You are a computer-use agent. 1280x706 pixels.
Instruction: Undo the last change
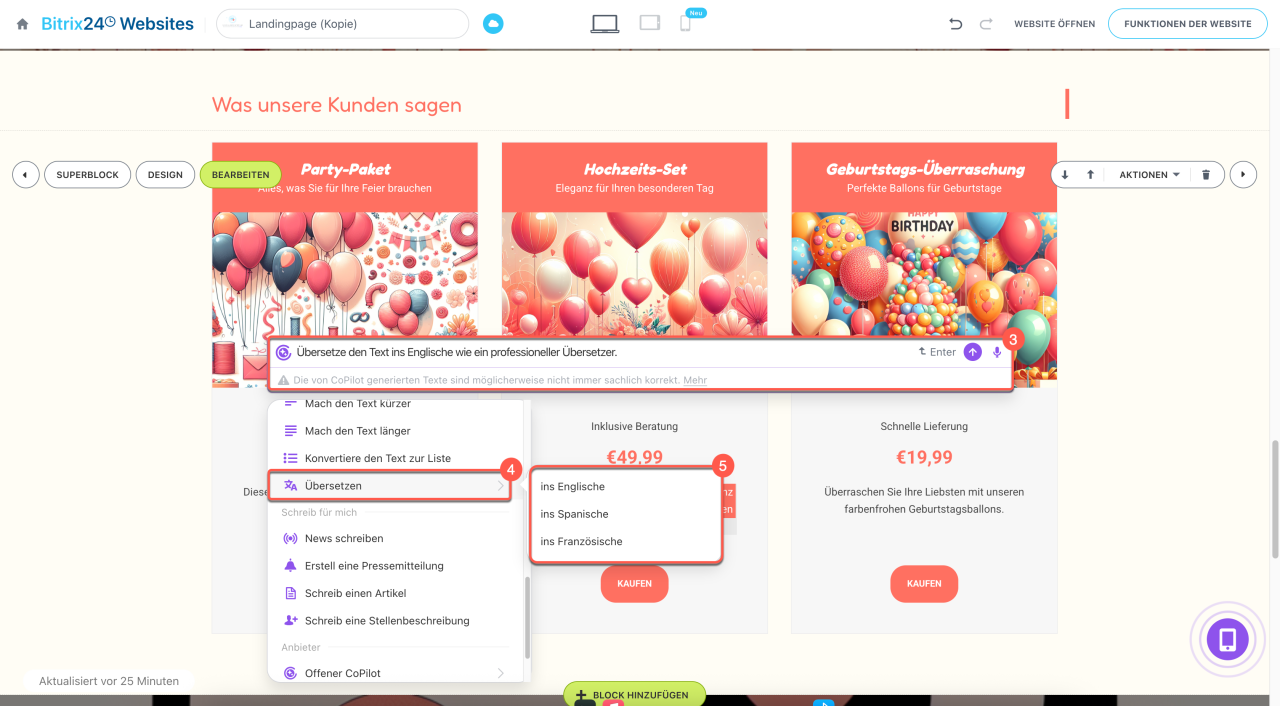coord(956,24)
